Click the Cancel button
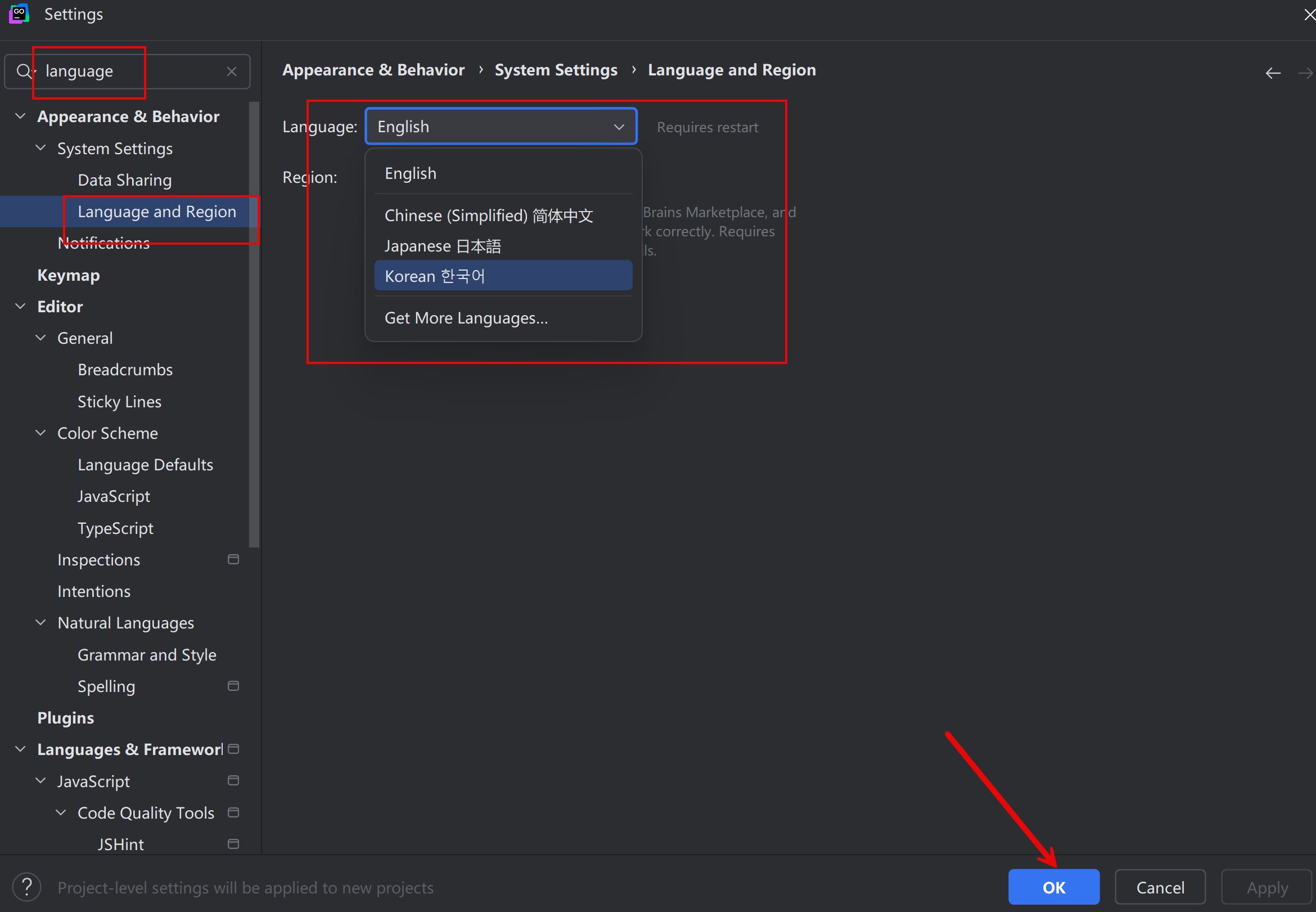The image size is (1316, 912). tap(1160, 887)
